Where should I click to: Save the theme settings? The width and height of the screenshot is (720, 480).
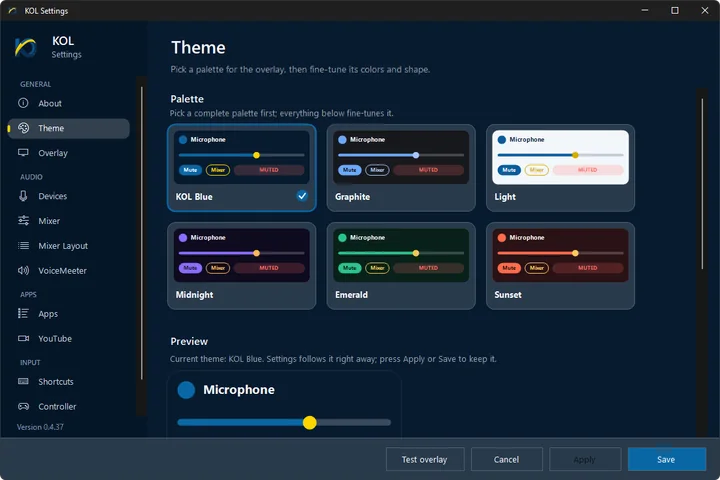(x=667, y=459)
